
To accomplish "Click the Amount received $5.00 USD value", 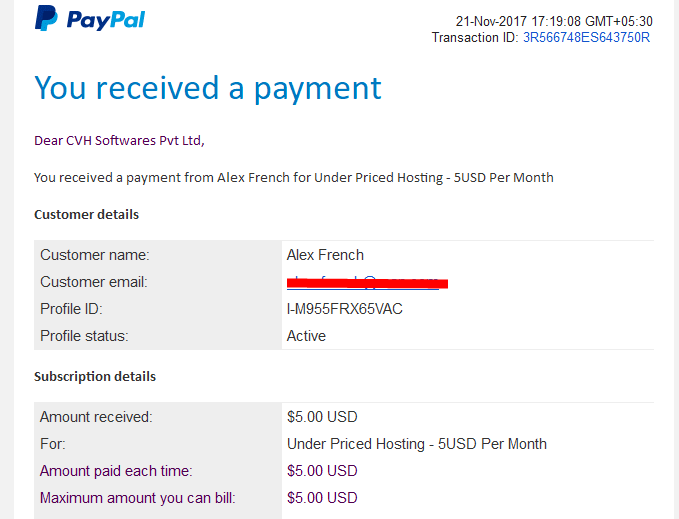I will pyautogui.click(x=322, y=417).
